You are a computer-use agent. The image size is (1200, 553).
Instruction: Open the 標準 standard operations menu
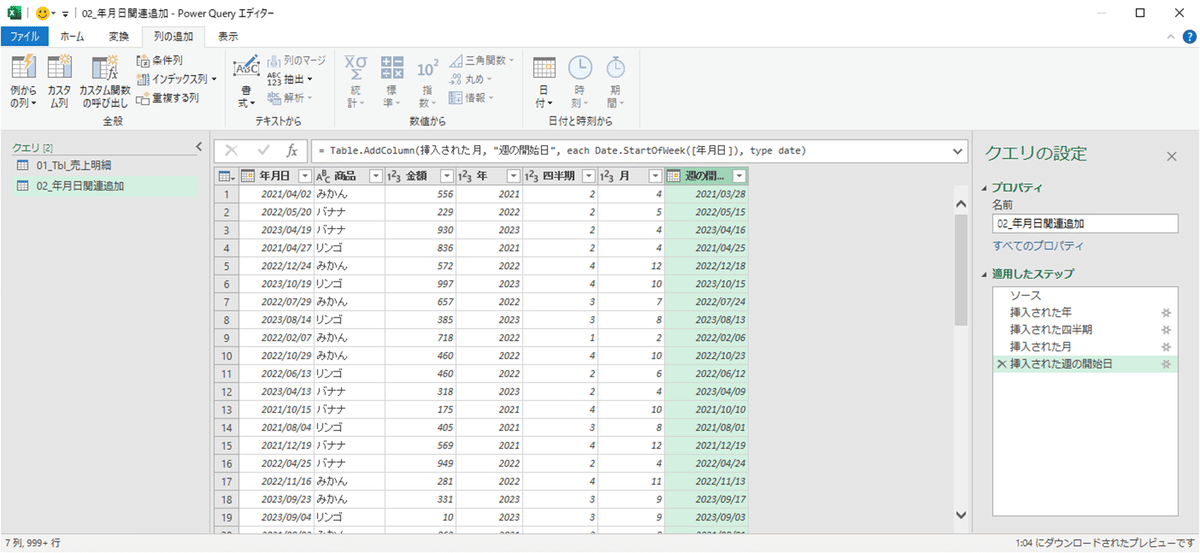pos(392,81)
